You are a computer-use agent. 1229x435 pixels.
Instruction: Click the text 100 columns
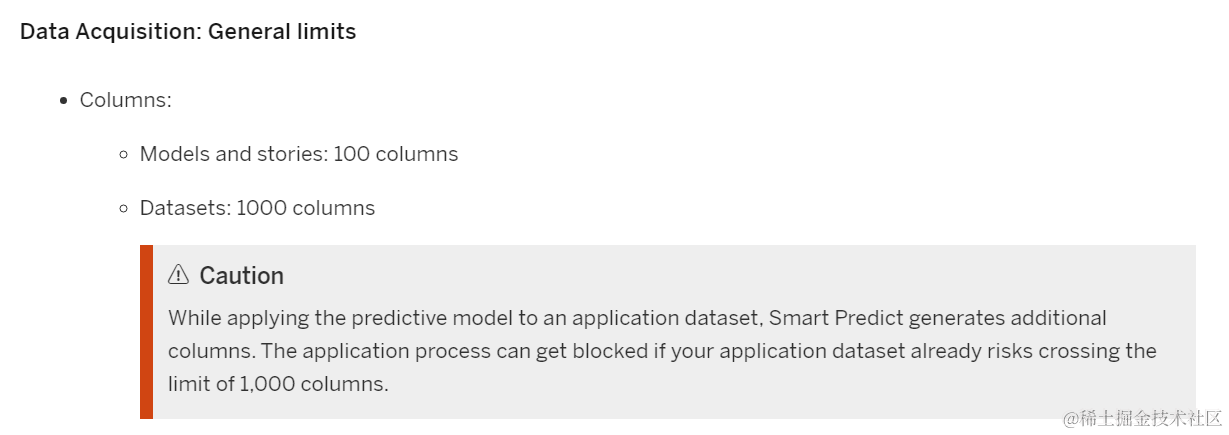[395, 154]
